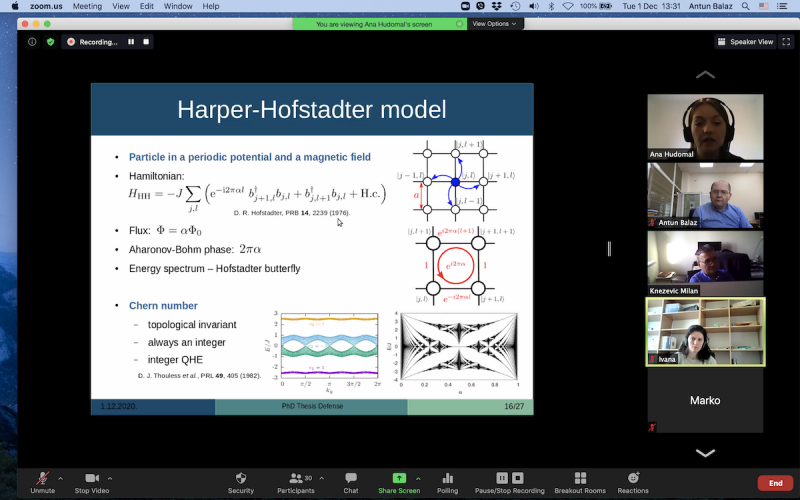Click the US flag input source icon

pos(764,6)
